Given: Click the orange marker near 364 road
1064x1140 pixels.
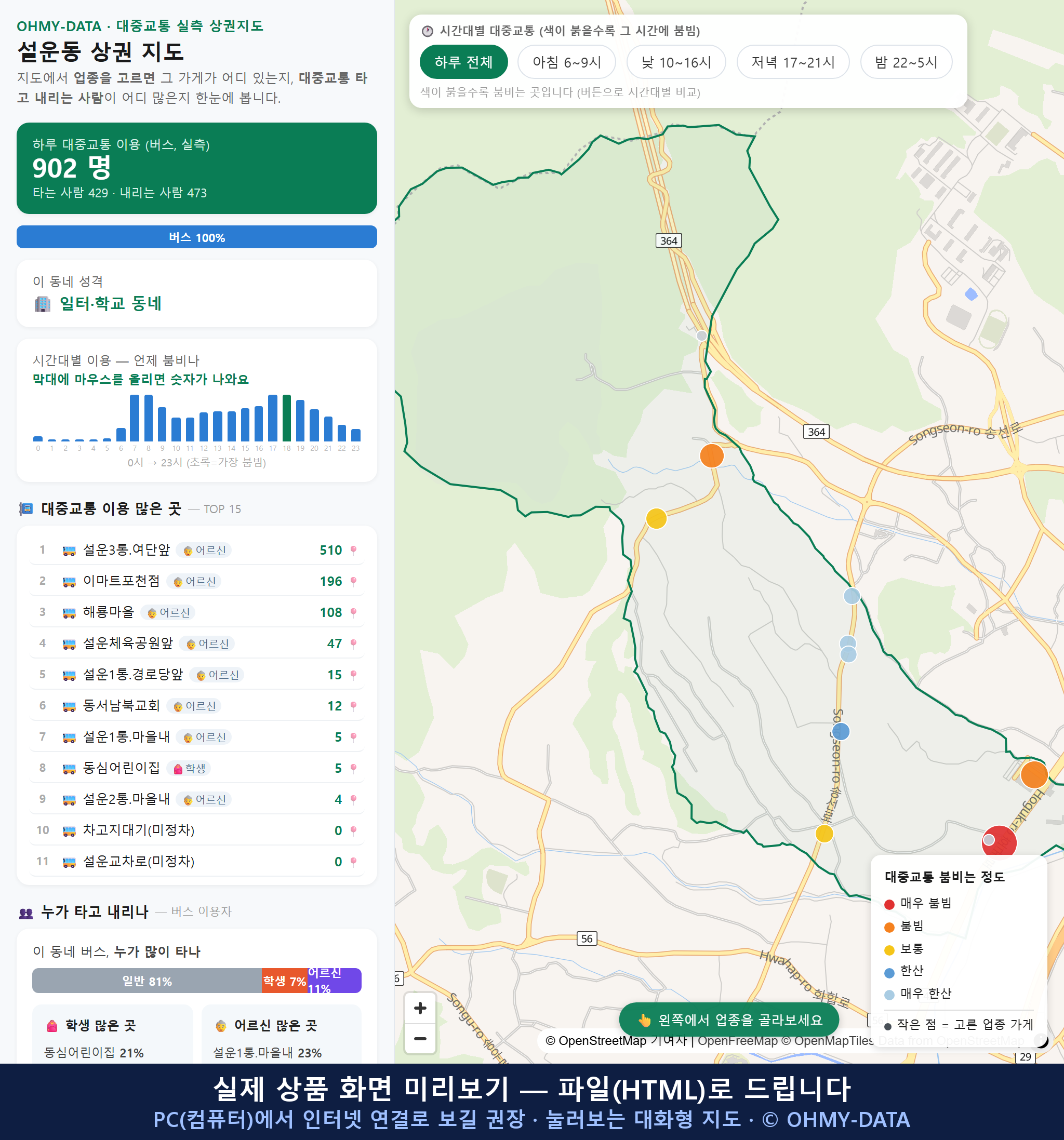Looking at the screenshot, I should click(x=712, y=456).
